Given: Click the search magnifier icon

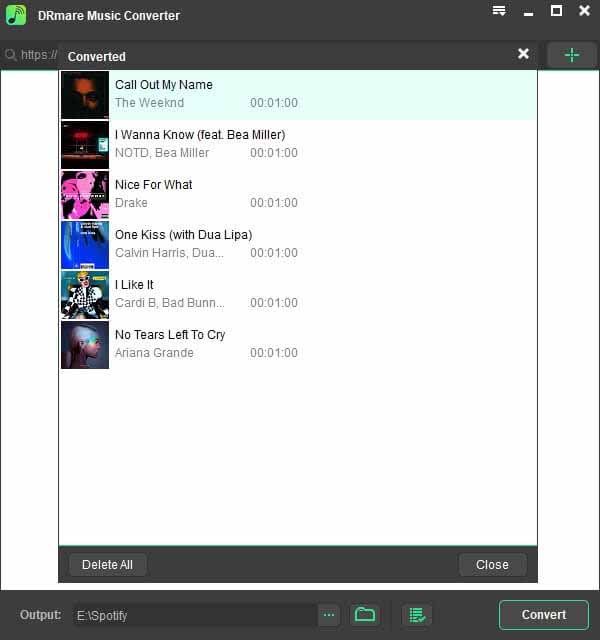Looking at the screenshot, I should pyautogui.click(x=11, y=55).
